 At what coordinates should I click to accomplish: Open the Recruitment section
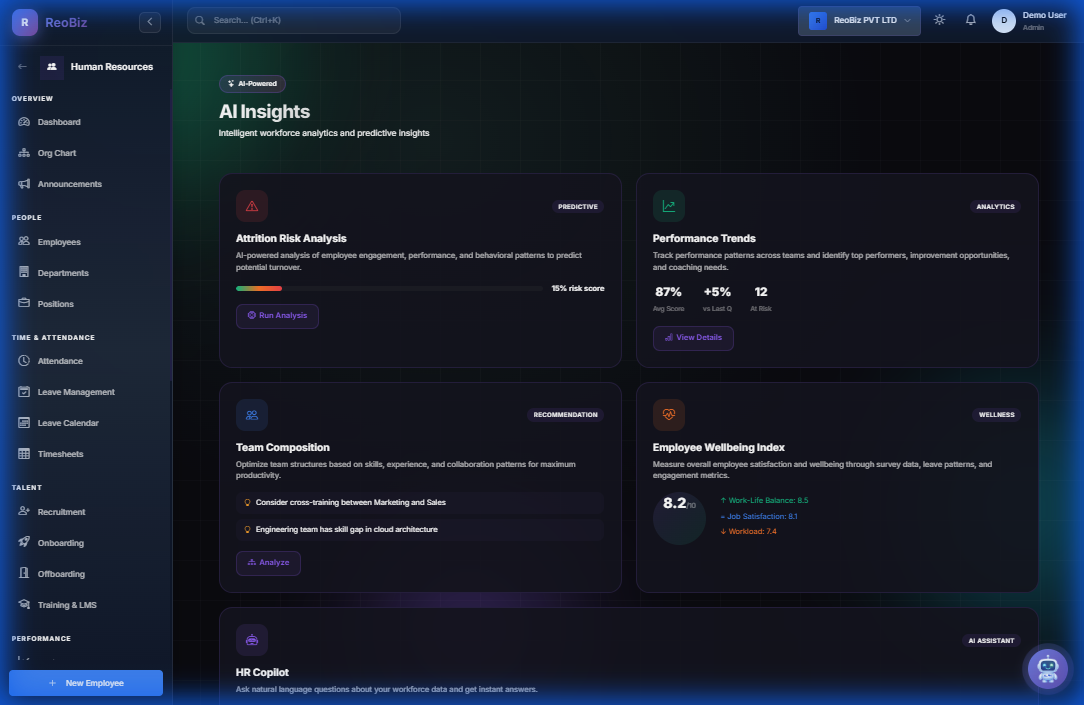(x=60, y=511)
